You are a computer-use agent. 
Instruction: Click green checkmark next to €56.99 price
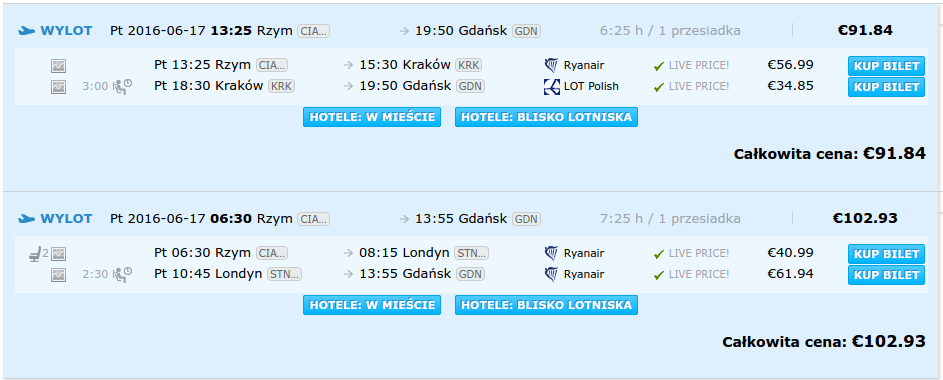659,66
